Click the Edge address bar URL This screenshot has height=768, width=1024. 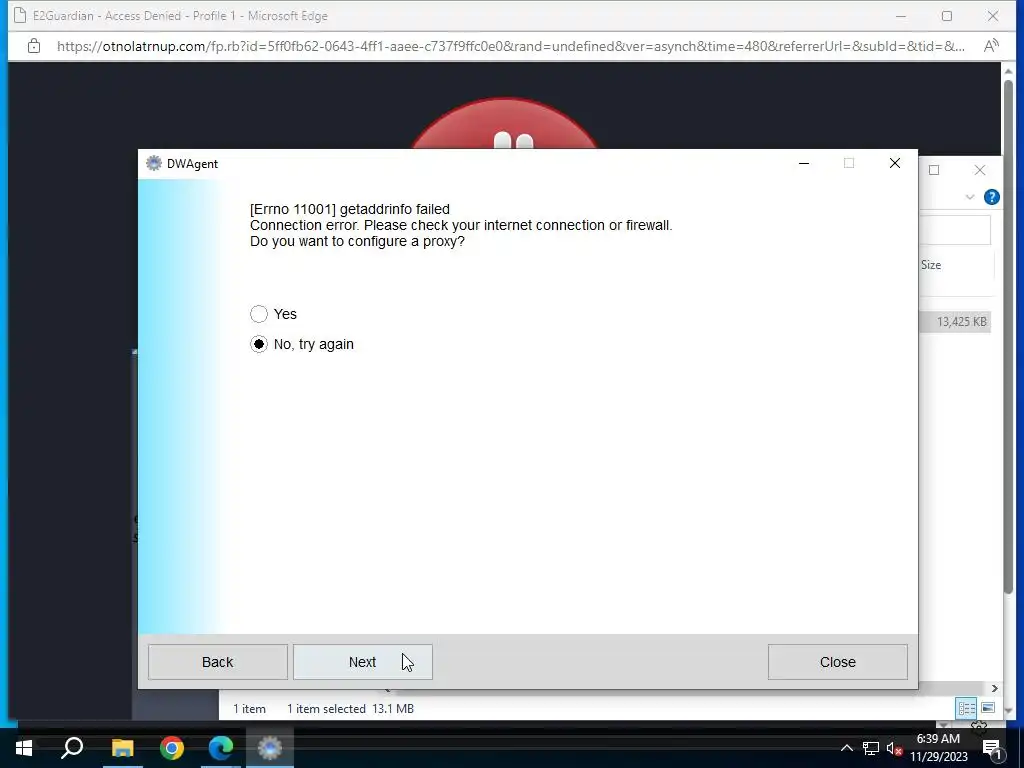click(x=511, y=46)
